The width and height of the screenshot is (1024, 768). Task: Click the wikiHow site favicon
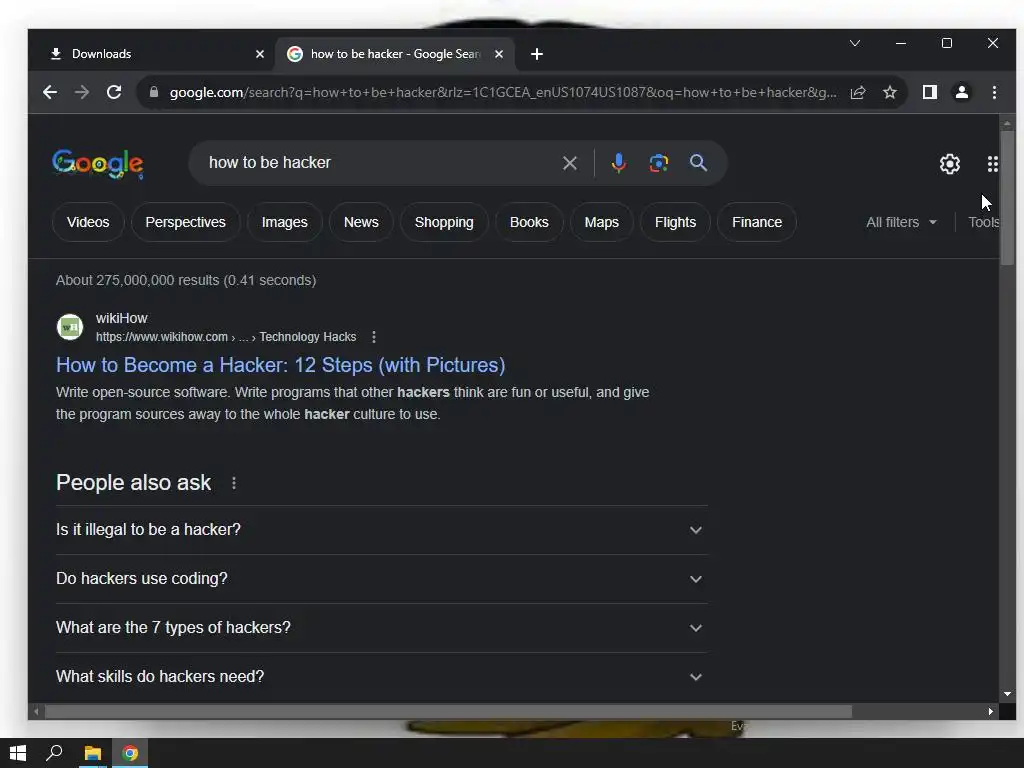click(70, 327)
